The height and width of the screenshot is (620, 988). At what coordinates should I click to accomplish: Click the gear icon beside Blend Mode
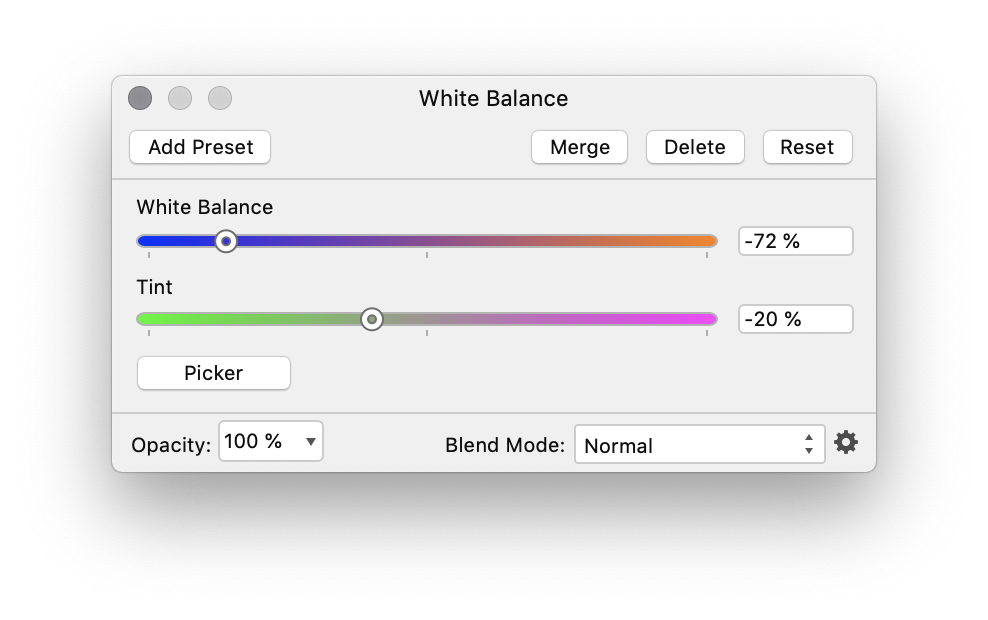[x=846, y=441]
